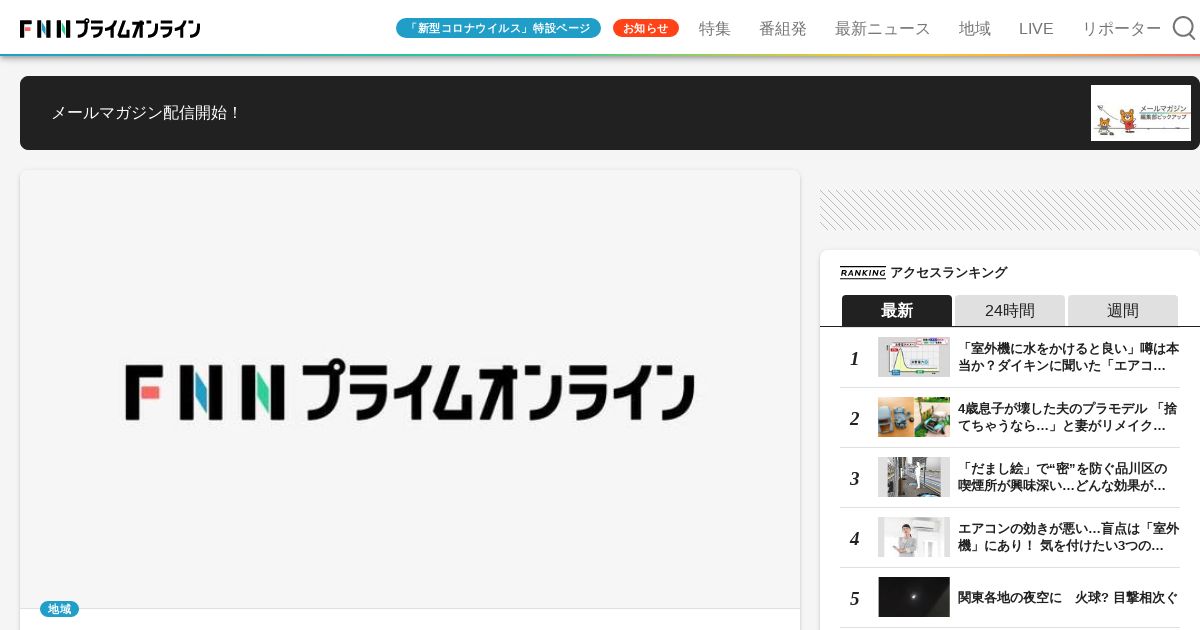The height and width of the screenshot is (630, 1200).
Task: Click the rank 5 night sky thumbnail
Action: (914, 597)
